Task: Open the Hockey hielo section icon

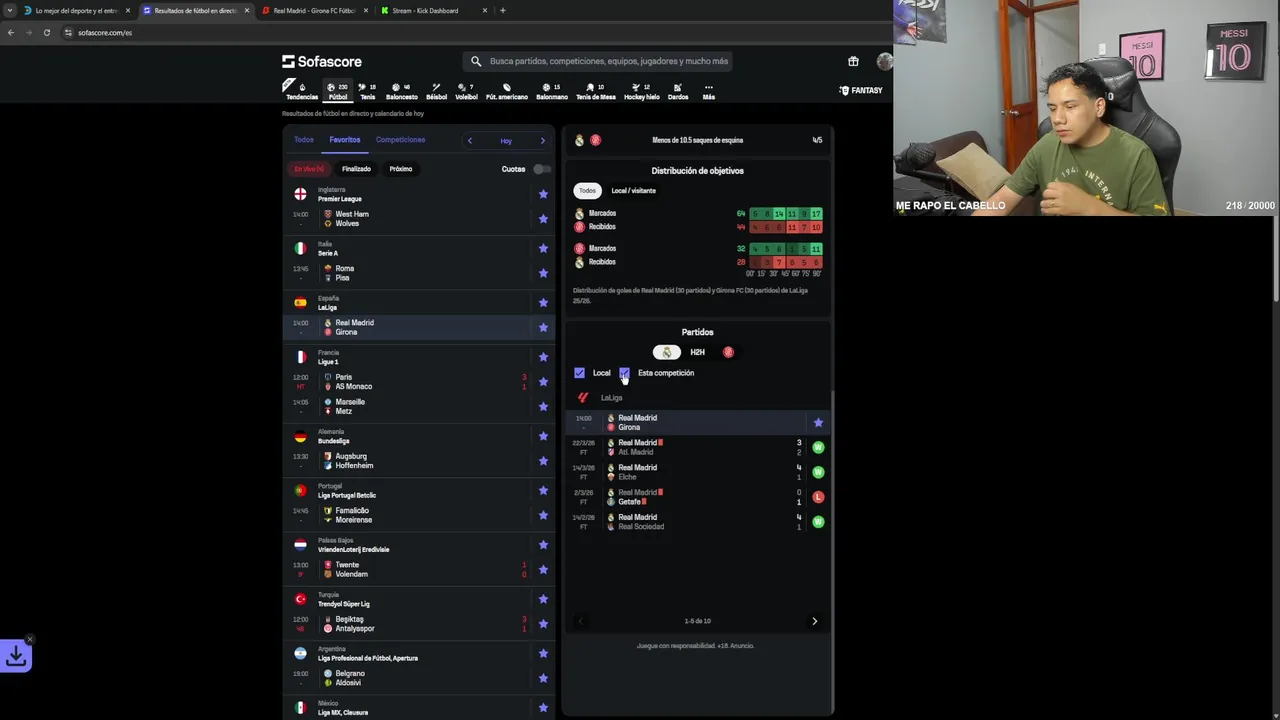Action: pos(641,91)
